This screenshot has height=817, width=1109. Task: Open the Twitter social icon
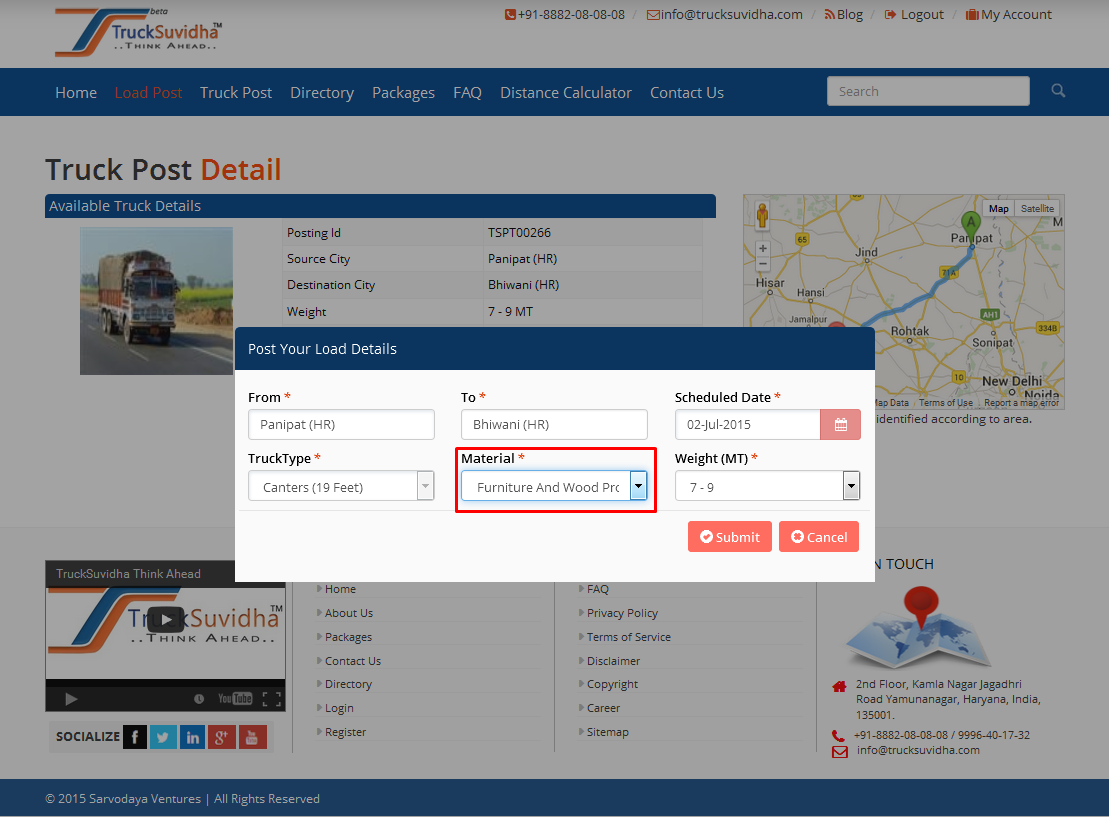164,737
